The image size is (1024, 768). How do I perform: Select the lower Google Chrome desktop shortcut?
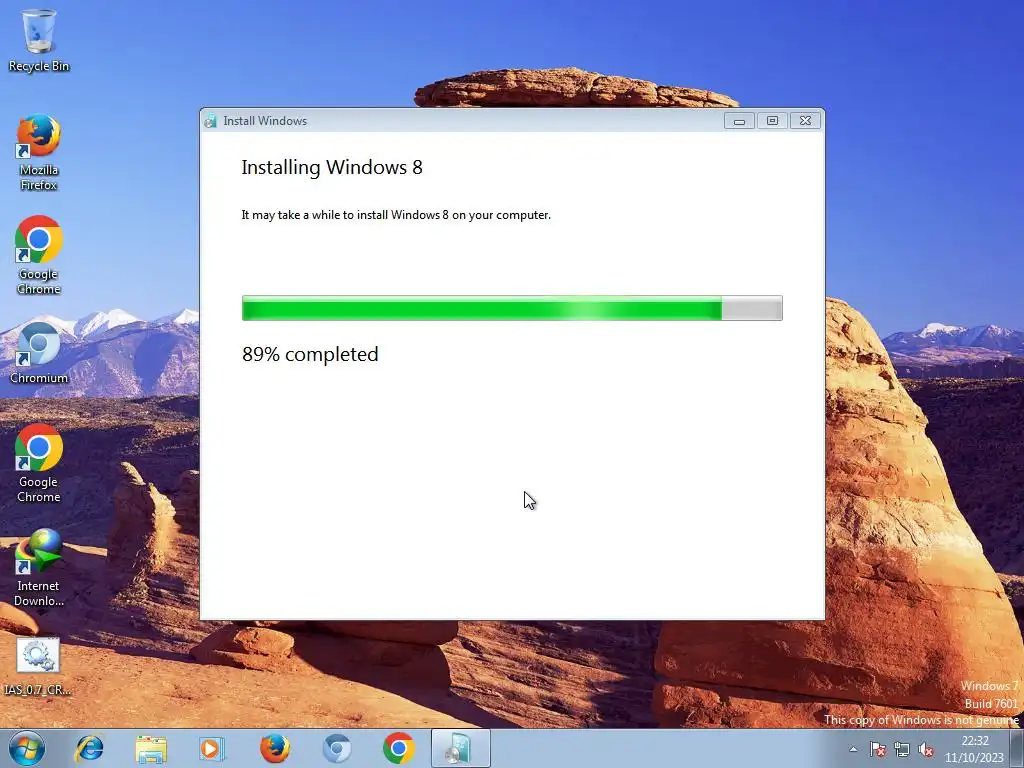pos(39,463)
